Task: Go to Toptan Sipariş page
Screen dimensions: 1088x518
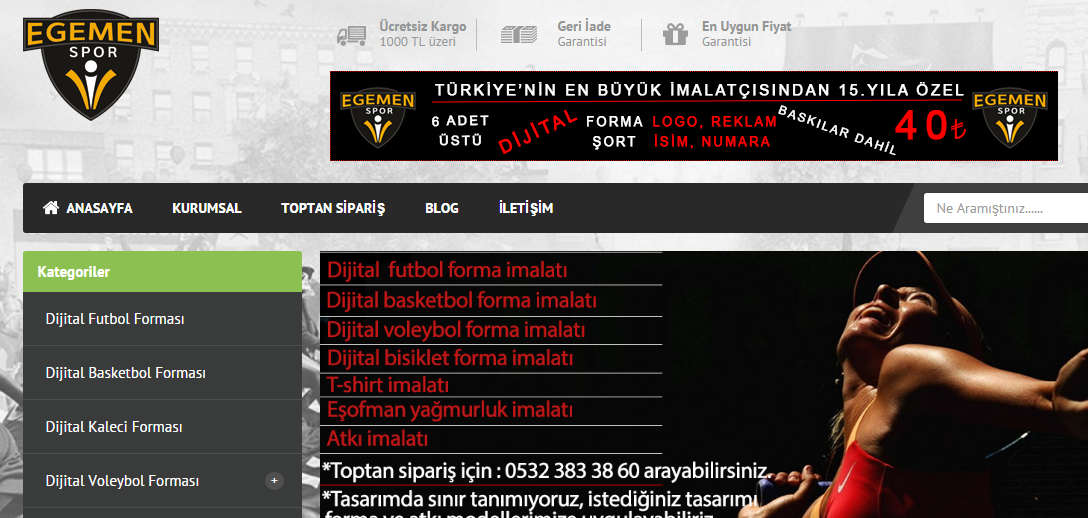Action: [x=333, y=208]
